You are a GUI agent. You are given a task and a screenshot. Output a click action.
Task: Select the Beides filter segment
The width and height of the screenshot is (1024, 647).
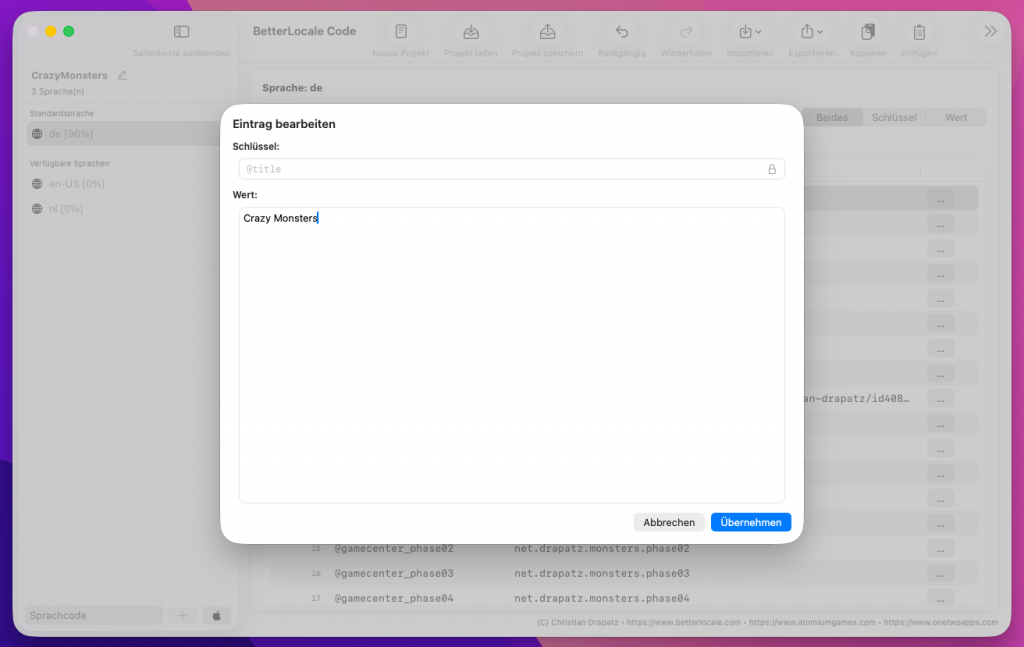click(x=832, y=117)
